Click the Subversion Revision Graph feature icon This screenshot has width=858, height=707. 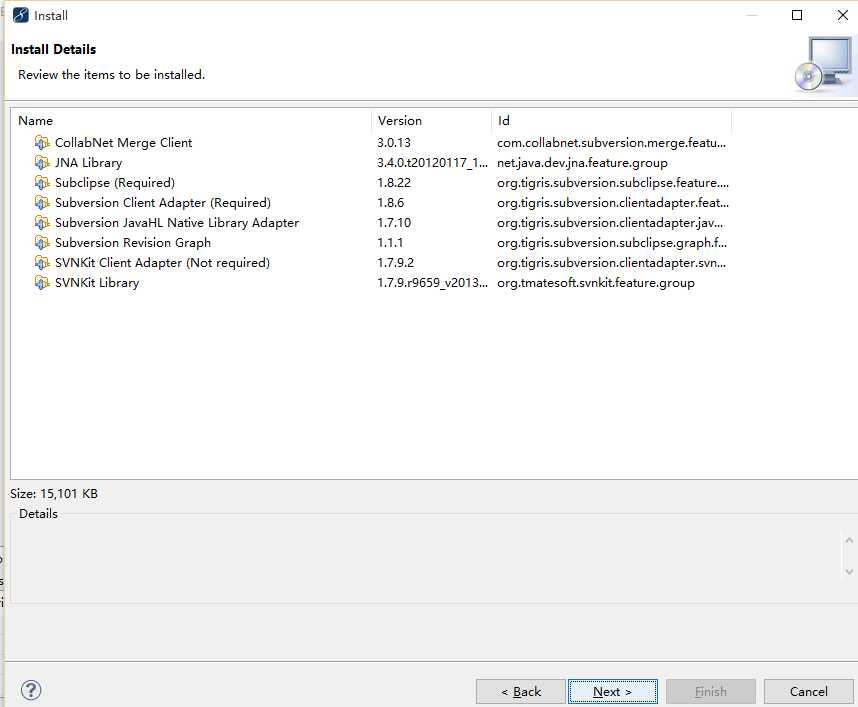pos(42,242)
